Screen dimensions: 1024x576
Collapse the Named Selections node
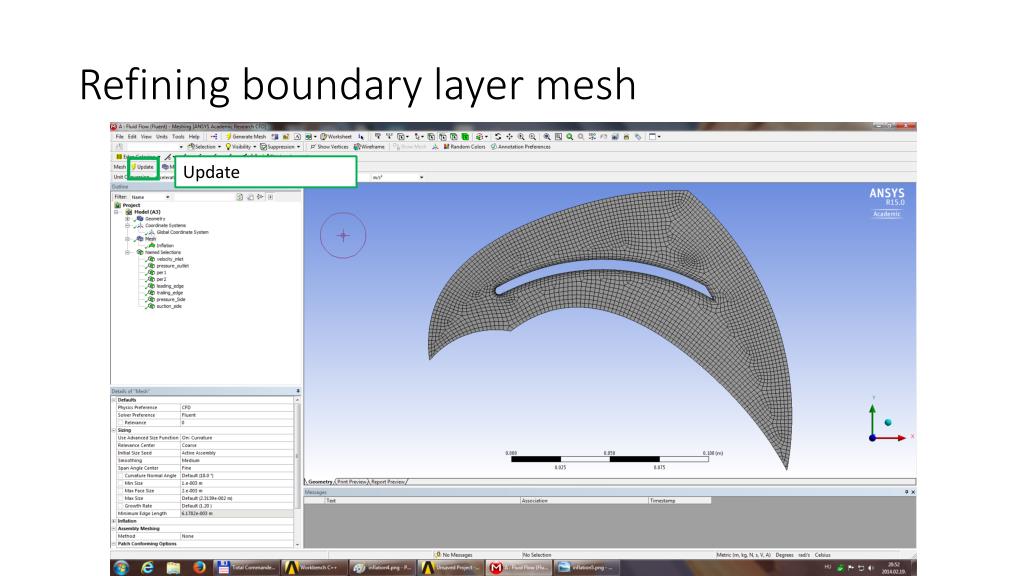click(x=128, y=252)
